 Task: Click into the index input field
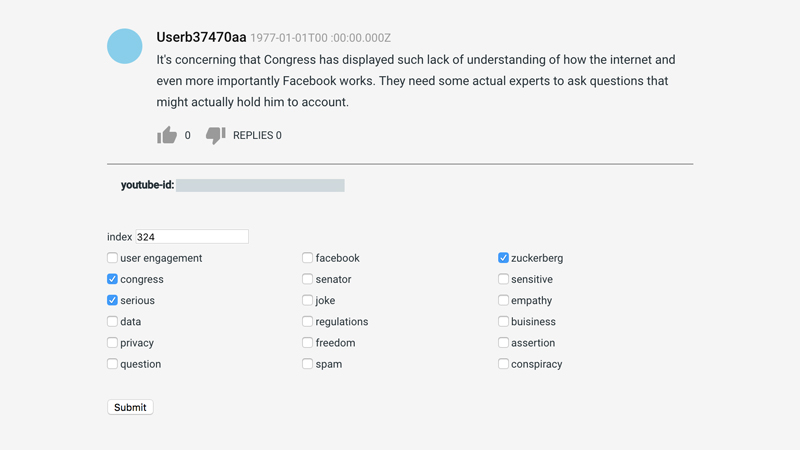pyautogui.click(x=192, y=237)
